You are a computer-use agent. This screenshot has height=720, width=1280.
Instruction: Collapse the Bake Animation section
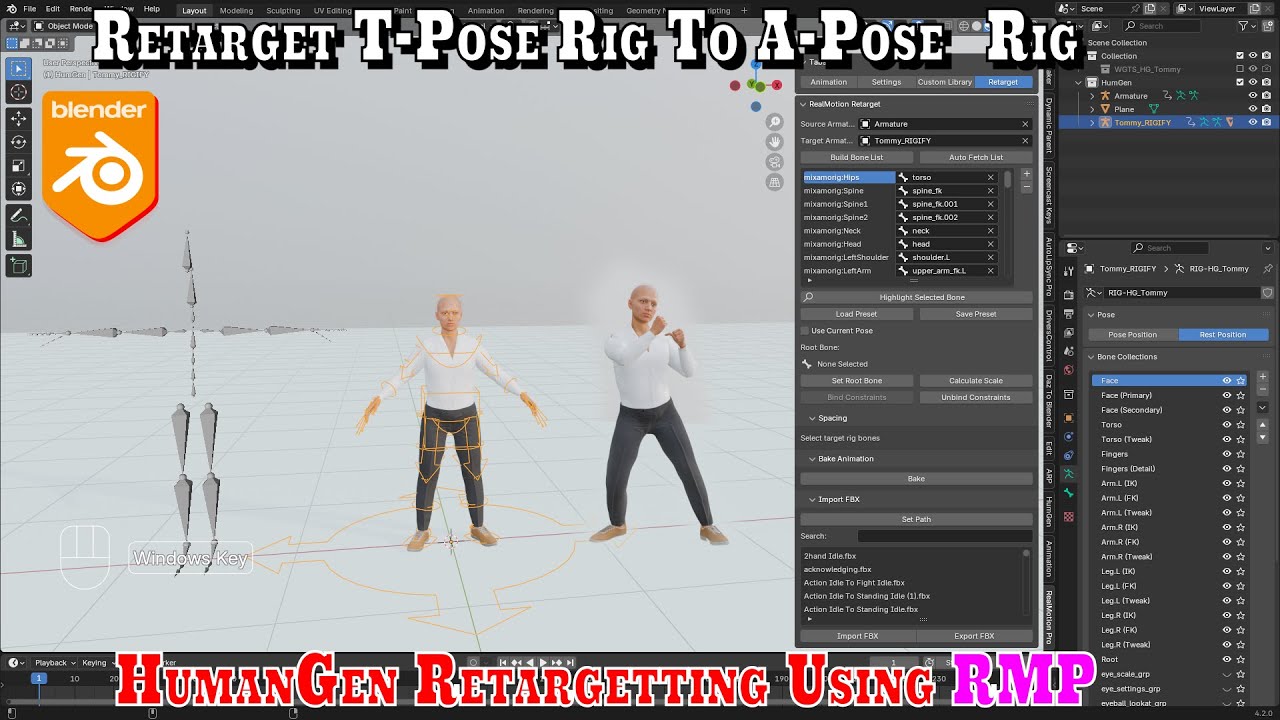pyautogui.click(x=811, y=459)
